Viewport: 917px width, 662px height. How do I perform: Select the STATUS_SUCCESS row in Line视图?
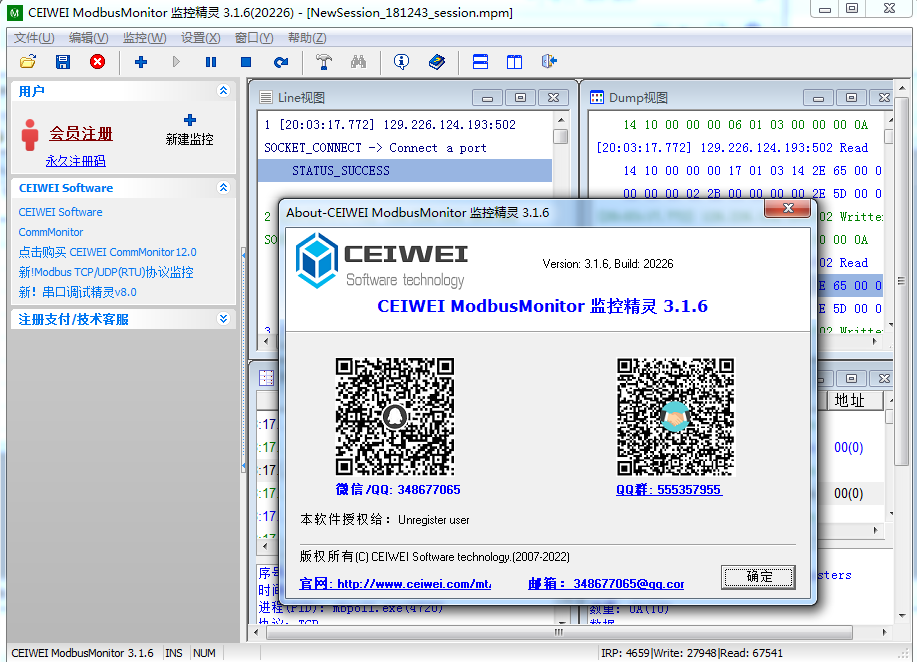pyautogui.click(x=405, y=171)
